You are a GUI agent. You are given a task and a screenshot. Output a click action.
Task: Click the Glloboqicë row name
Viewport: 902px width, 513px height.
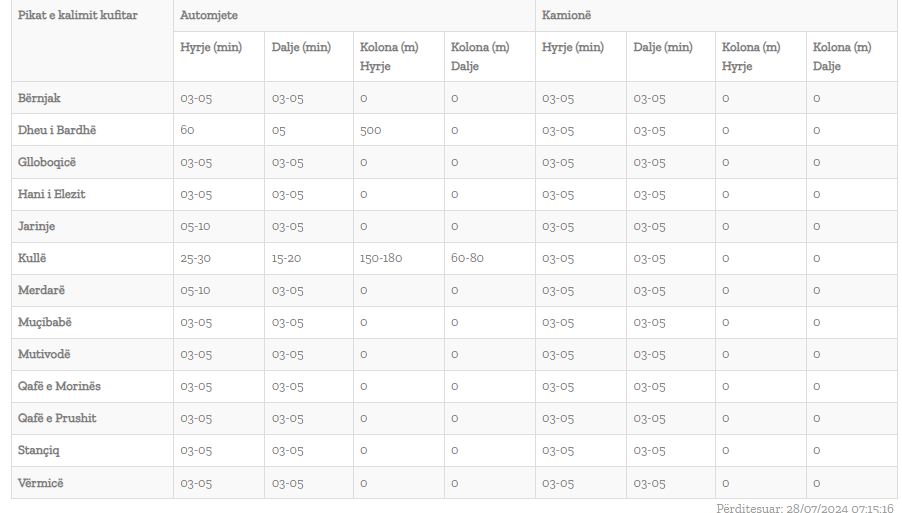coord(47,162)
